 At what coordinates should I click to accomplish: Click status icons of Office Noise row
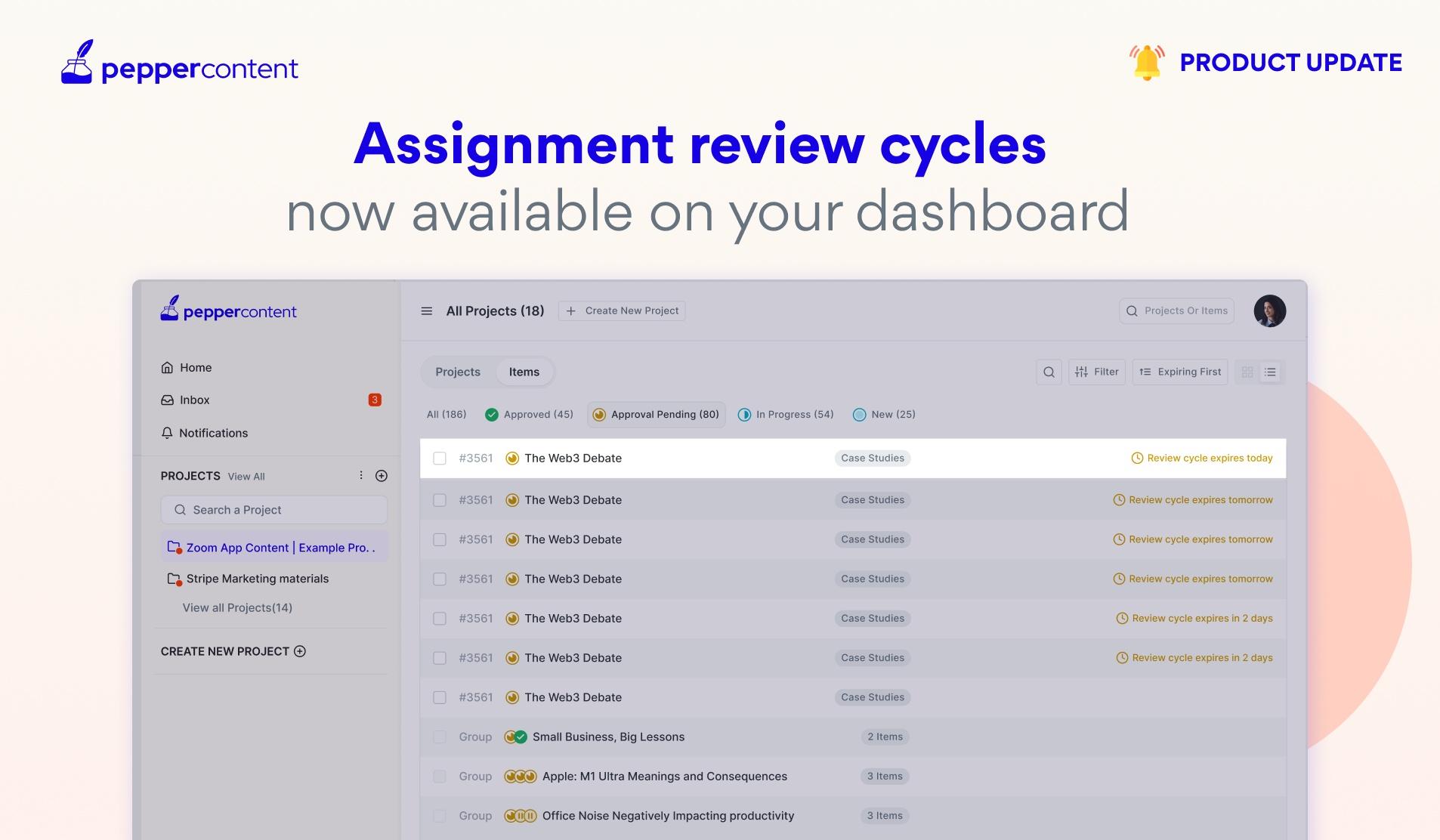point(521,816)
